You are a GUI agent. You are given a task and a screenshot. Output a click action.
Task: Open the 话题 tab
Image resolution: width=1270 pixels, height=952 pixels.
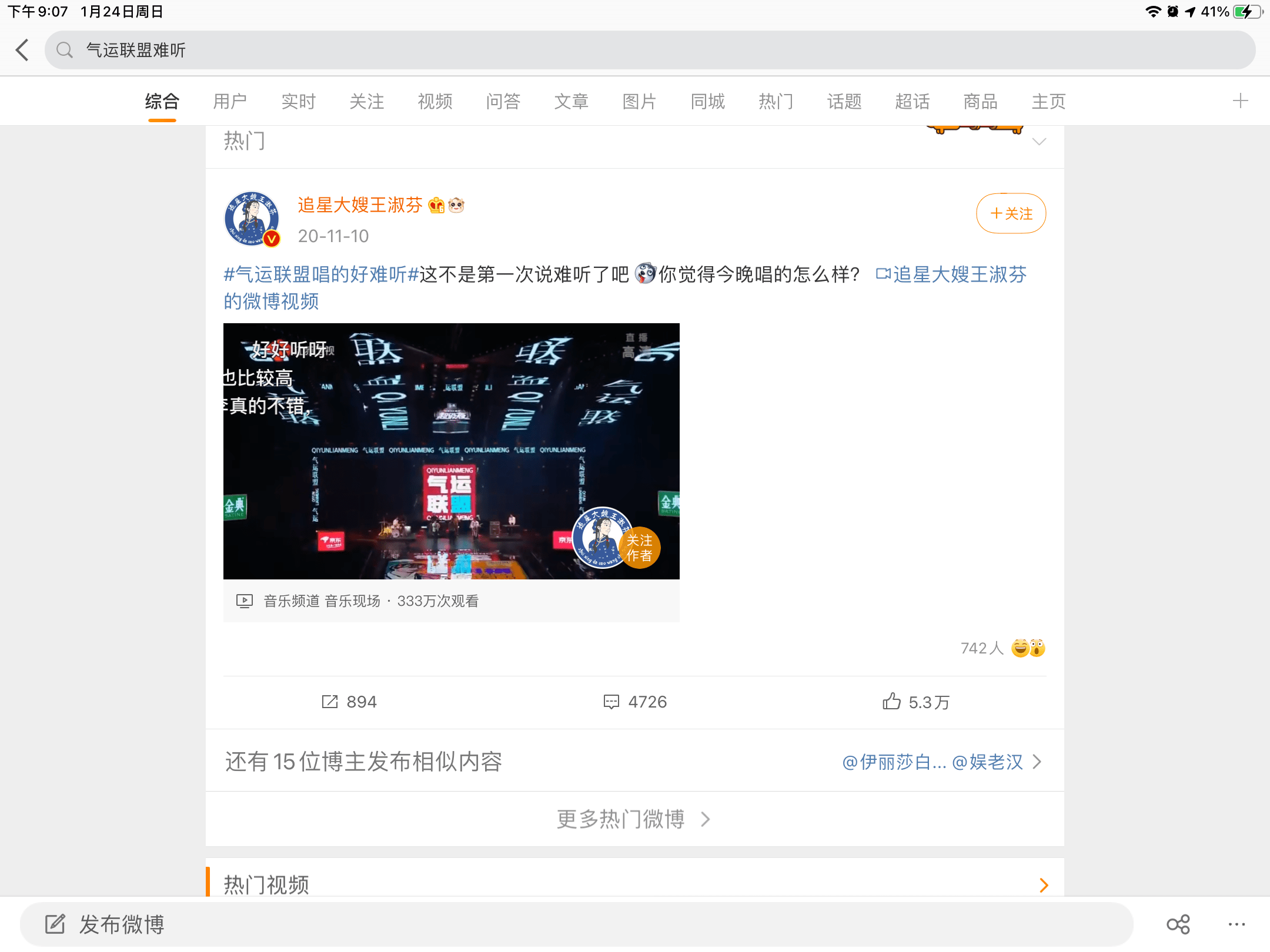click(844, 101)
